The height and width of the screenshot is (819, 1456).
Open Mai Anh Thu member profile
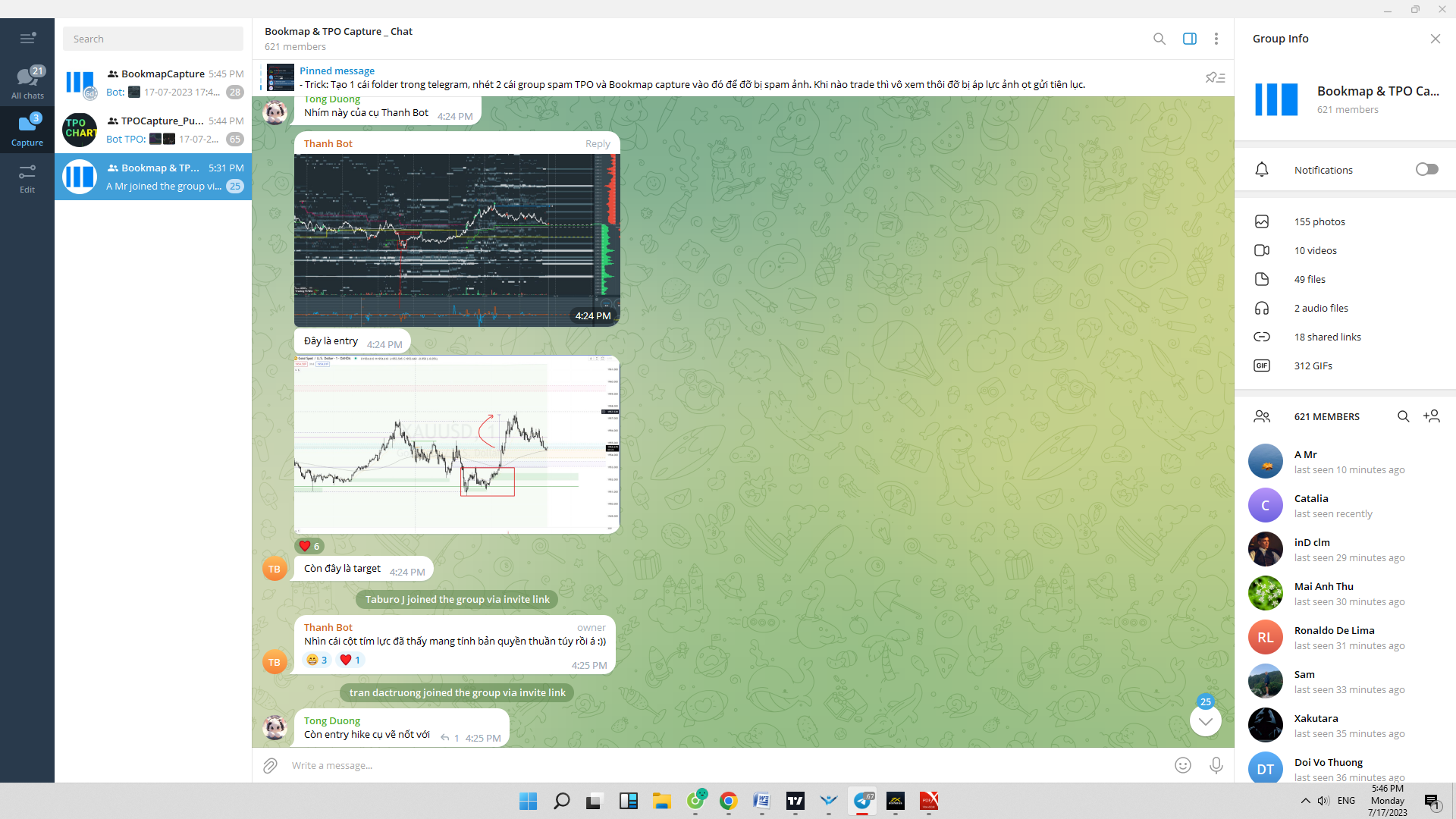point(1345,593)
